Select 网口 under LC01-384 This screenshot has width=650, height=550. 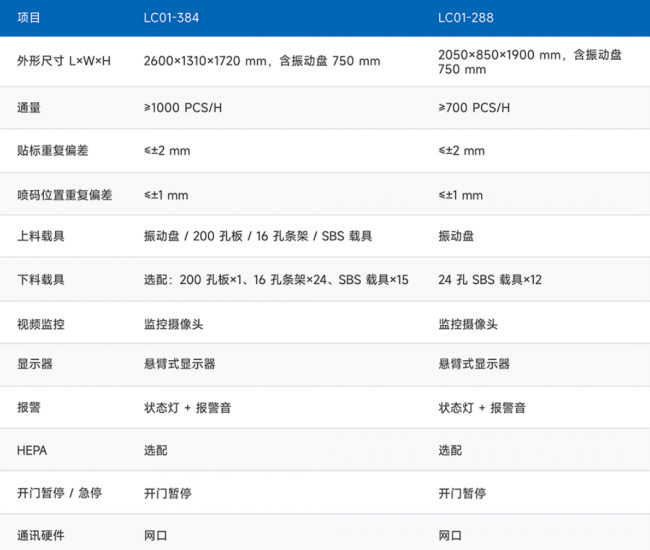tap(156, 535)
